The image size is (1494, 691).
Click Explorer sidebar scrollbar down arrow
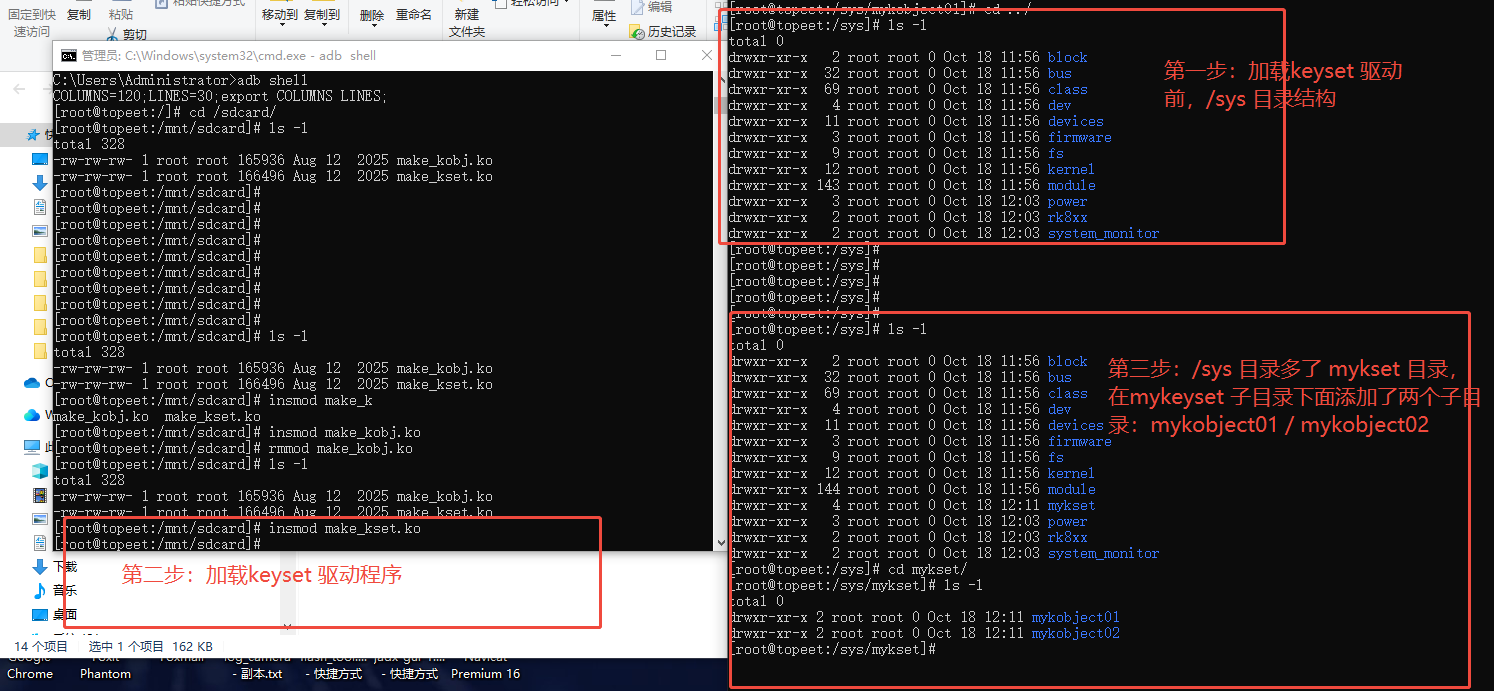click(x=289, y=627)
